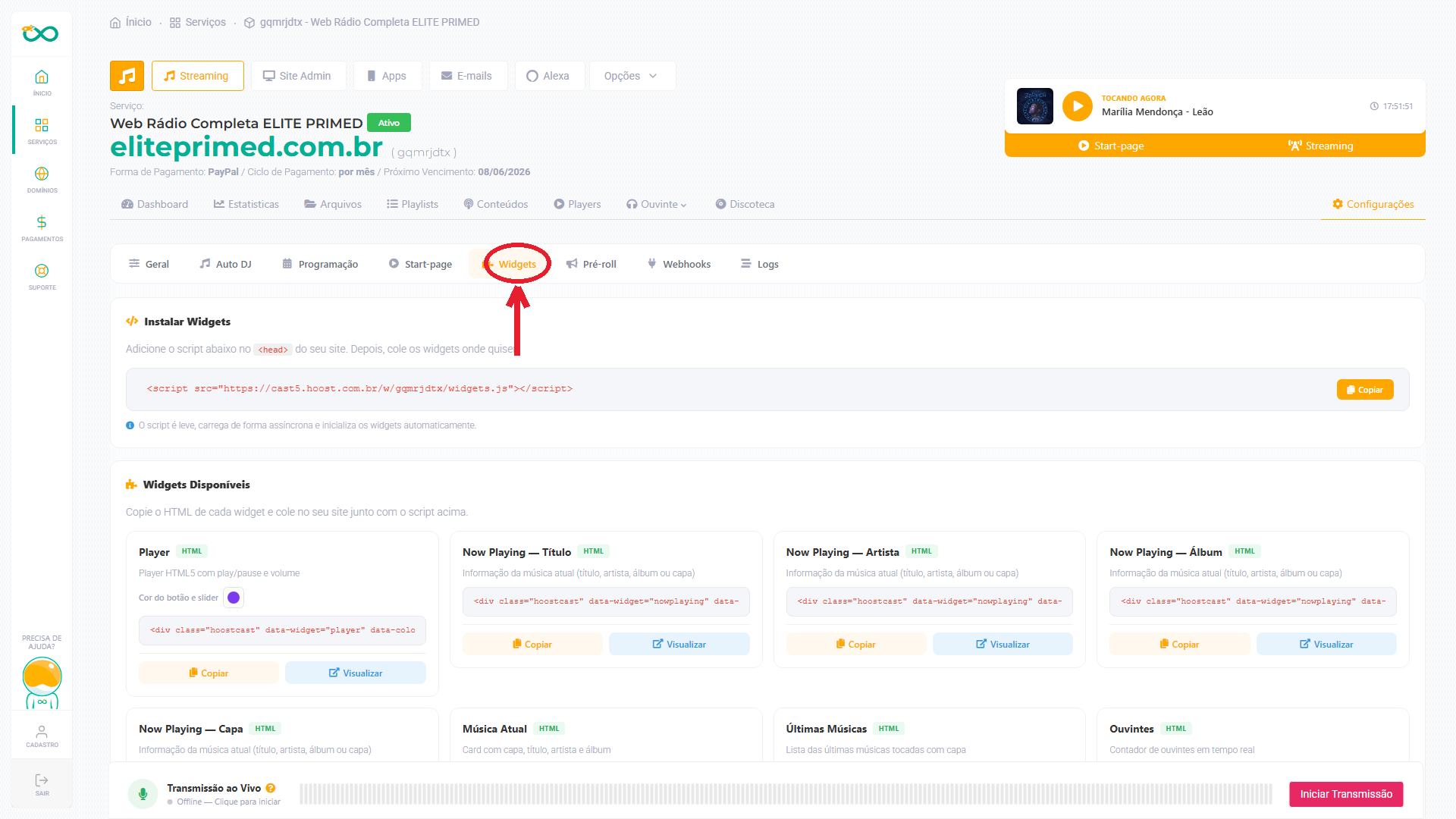Viewport: 1456px width, 819px height.
Task: Start live broadcast with Iniciar Transmissão
Action: click(x=1346, y=794)
